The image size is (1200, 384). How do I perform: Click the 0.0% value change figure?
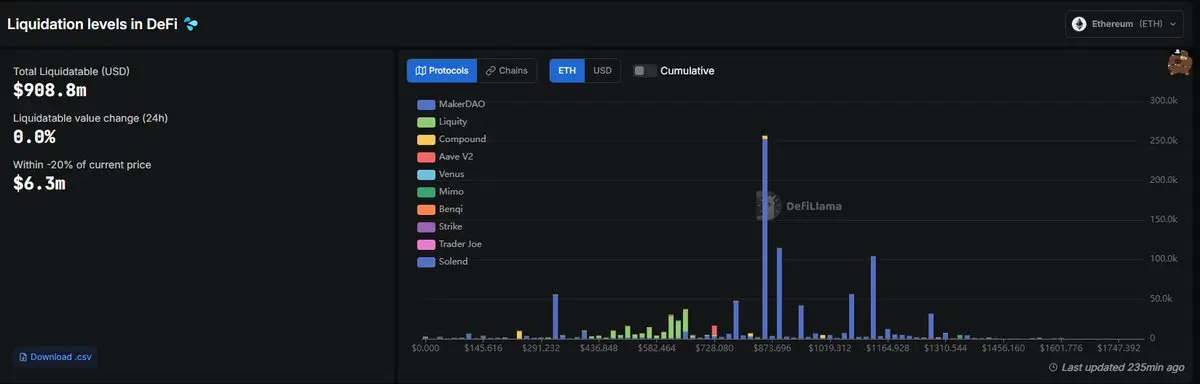click(34, 137)
